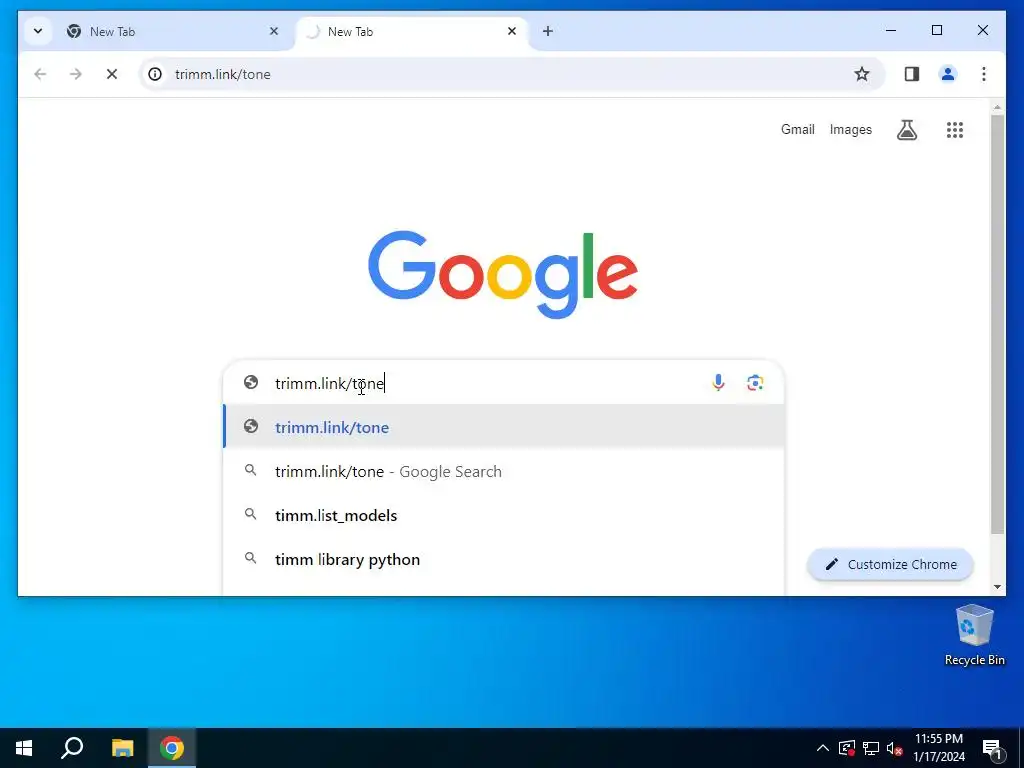Open the tab search dropdown arrow

coord(38,31)
